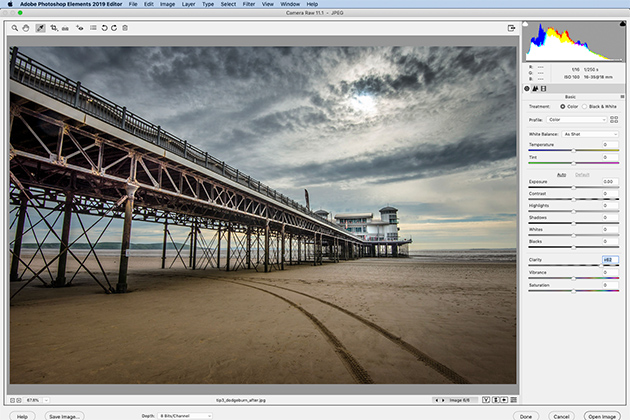Open the Apple menu
This screenshot has width=630, height=420.
tap(10, 4)
